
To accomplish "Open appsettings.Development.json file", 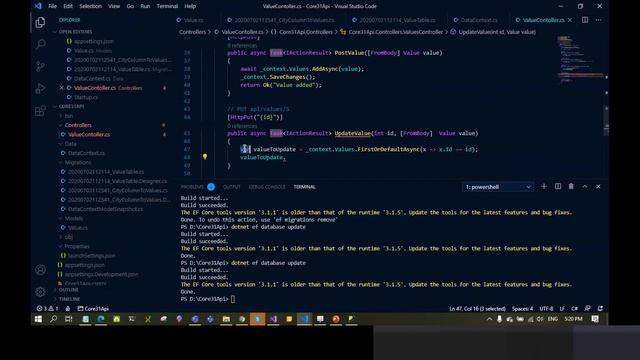I will pyautogui.click(x=101, y=274).
